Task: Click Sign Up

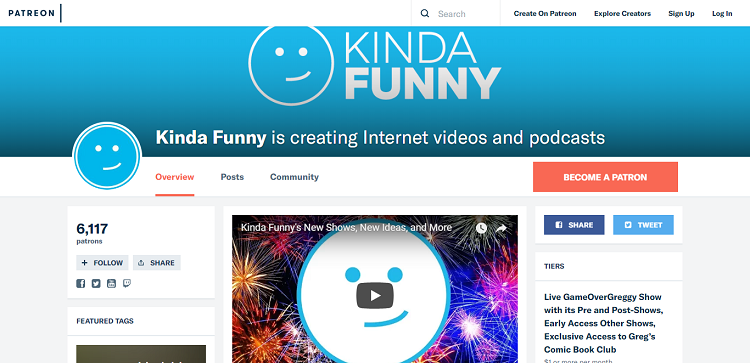Action: 681,13
